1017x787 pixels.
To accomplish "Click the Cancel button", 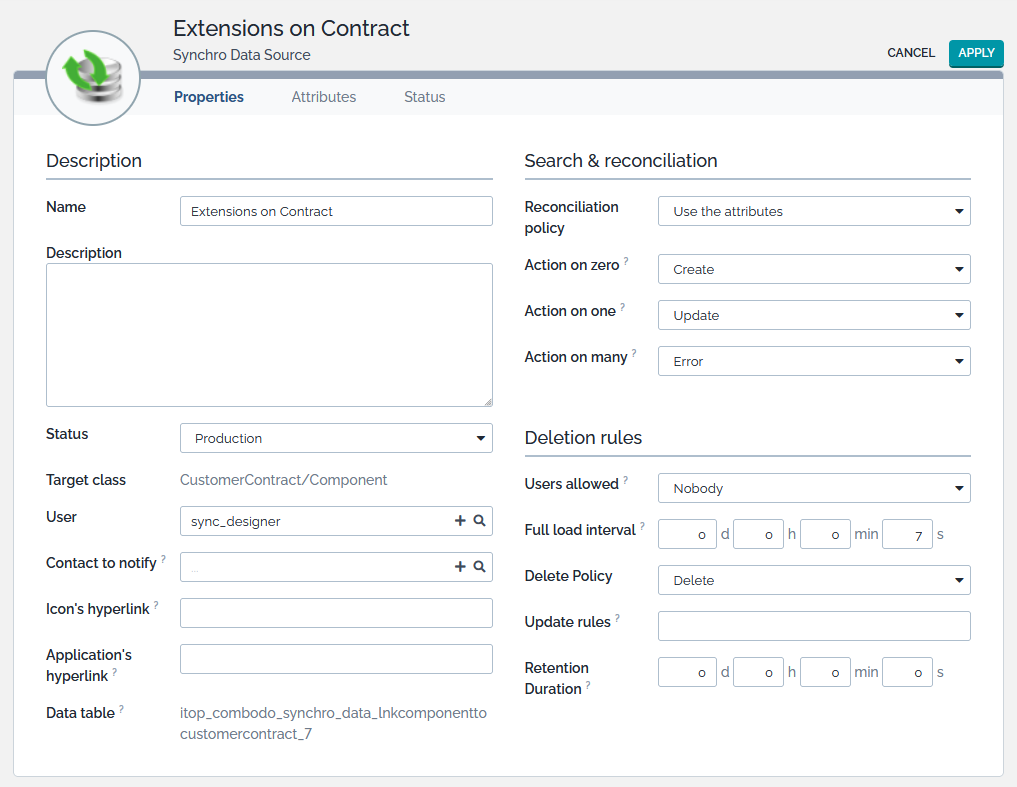I will pyautogui.click(x=911, y=53).
